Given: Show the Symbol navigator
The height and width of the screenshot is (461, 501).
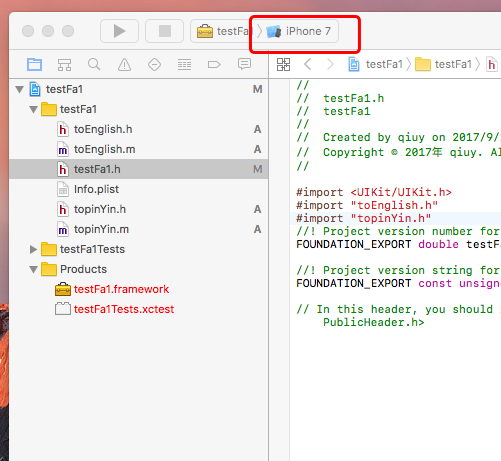Looking at the screenshot, I should (64, 64).
